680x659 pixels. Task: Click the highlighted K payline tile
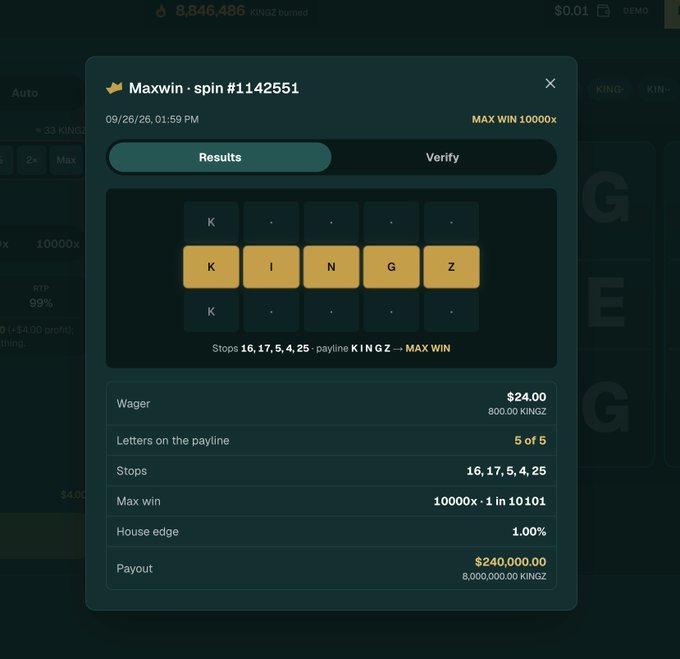211,267
